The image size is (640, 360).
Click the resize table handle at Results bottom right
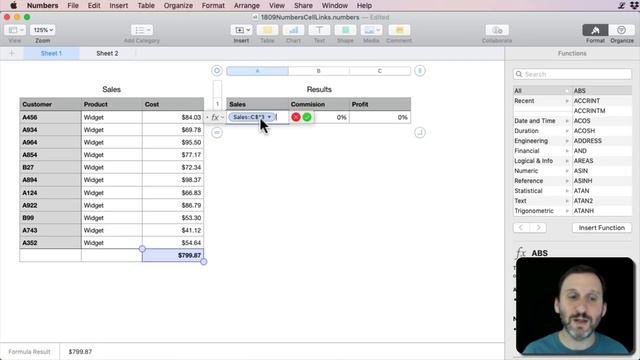tap(420, 132)
